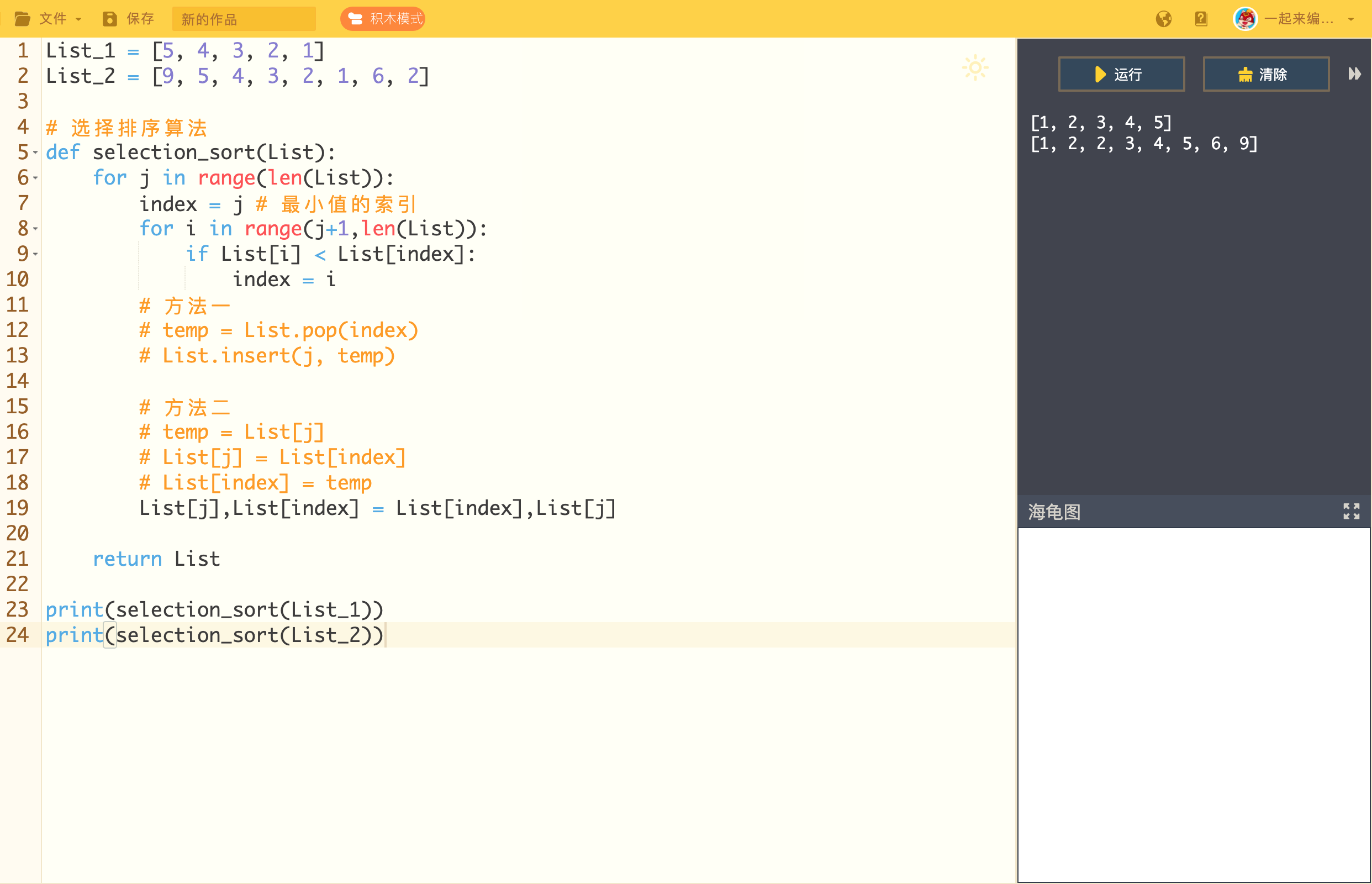This screenshot has height=884, width=1372.
Task: Open the 一起来编 username menu
Action: pos(1299,19)
